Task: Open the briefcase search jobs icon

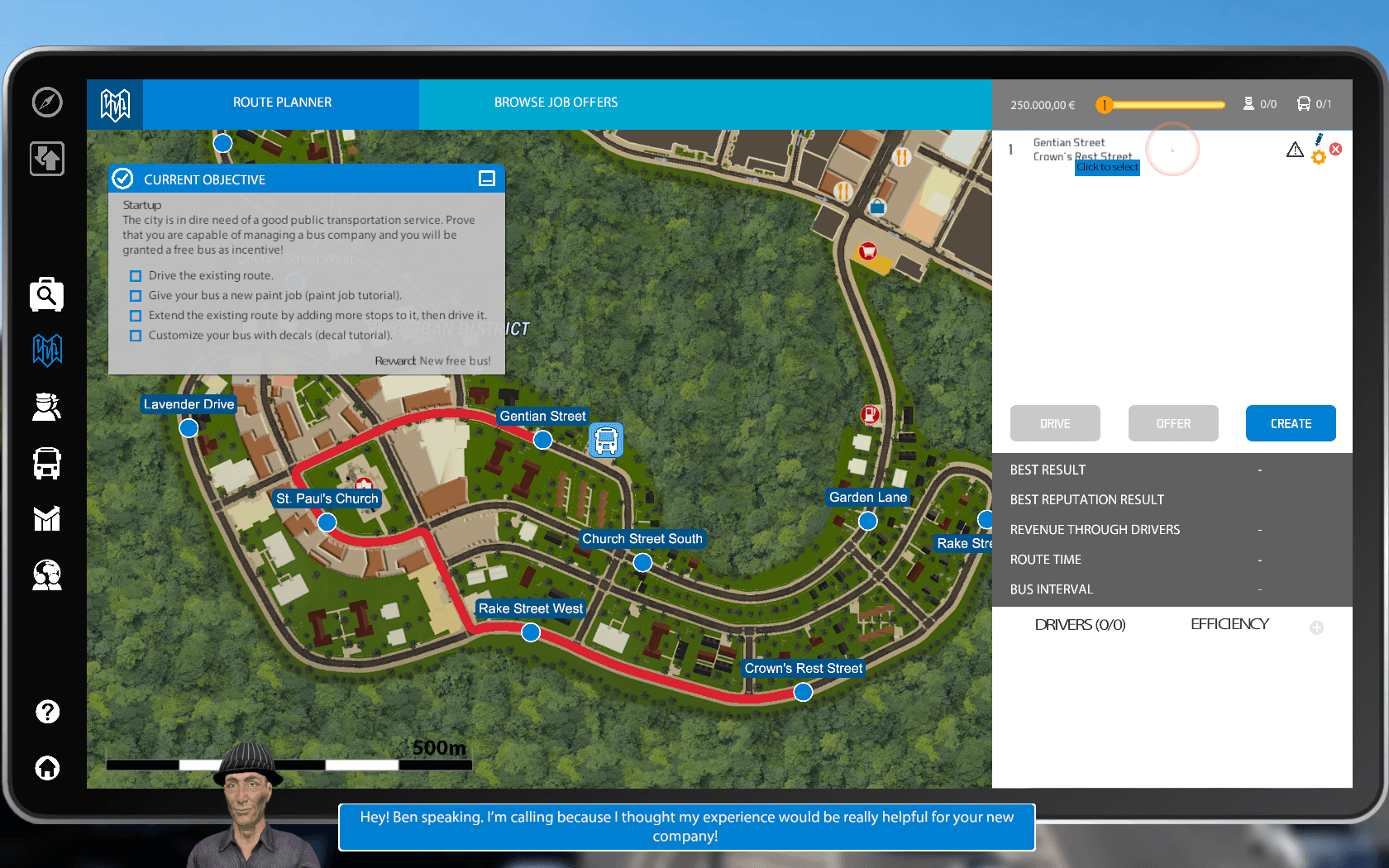Action: tap(47, 294)
